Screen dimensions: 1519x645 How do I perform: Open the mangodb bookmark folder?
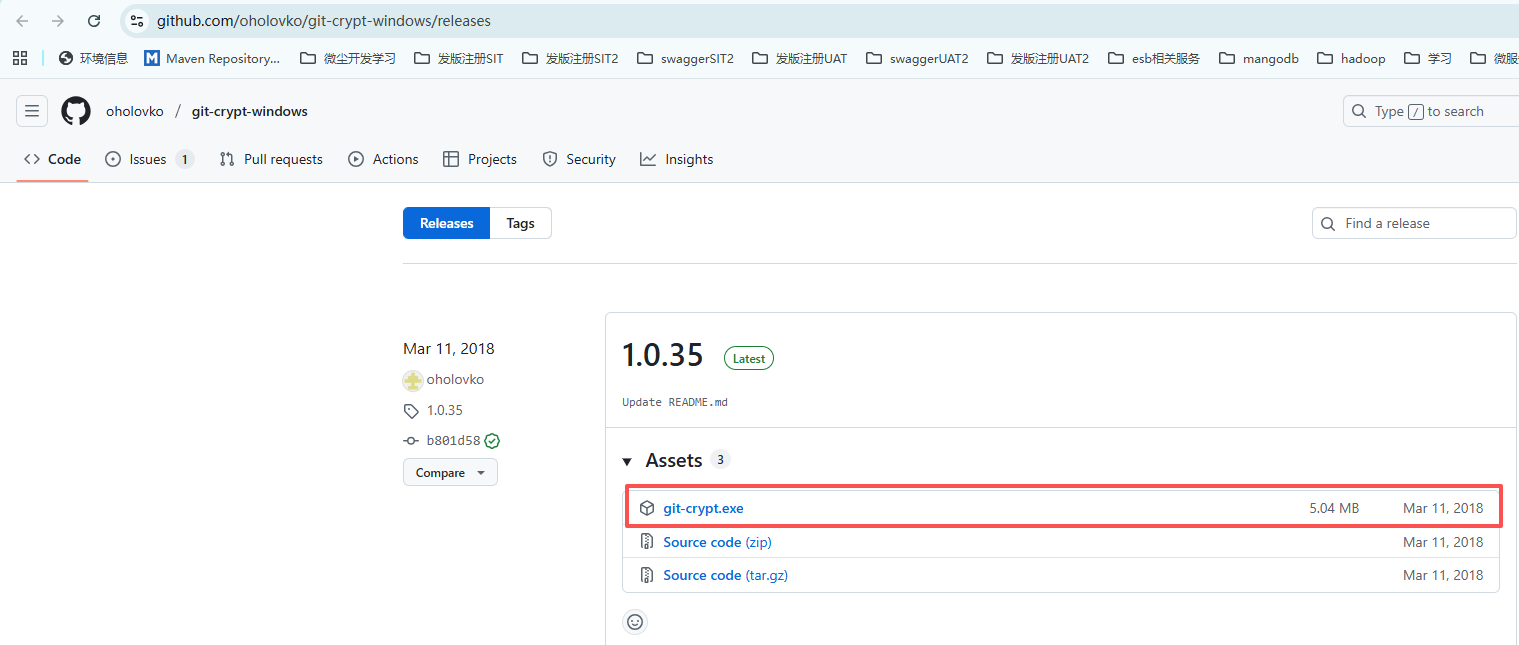pos(1258,58)
